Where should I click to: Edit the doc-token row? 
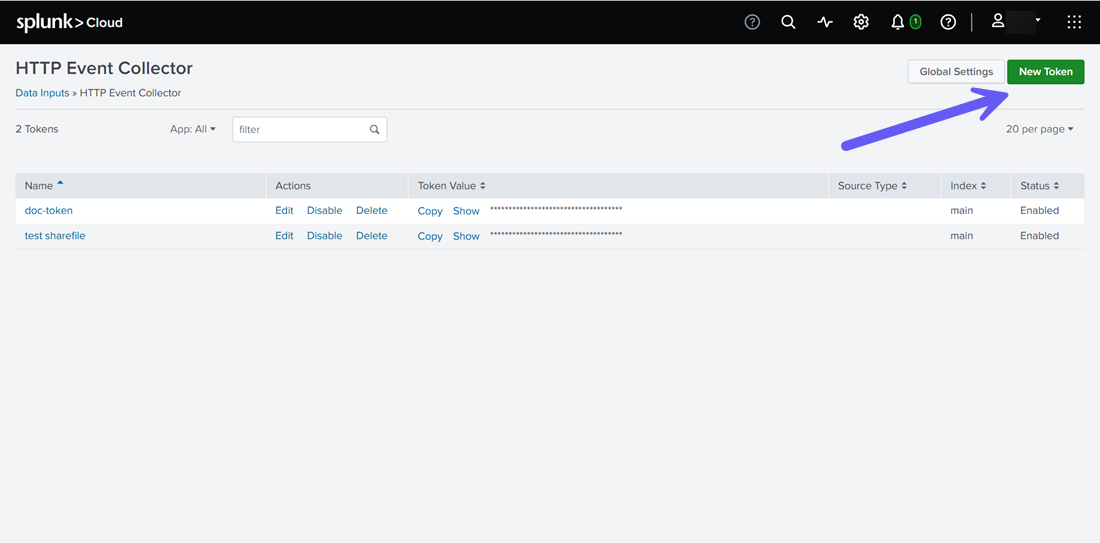pyautogui.click(x=284, y=210)
